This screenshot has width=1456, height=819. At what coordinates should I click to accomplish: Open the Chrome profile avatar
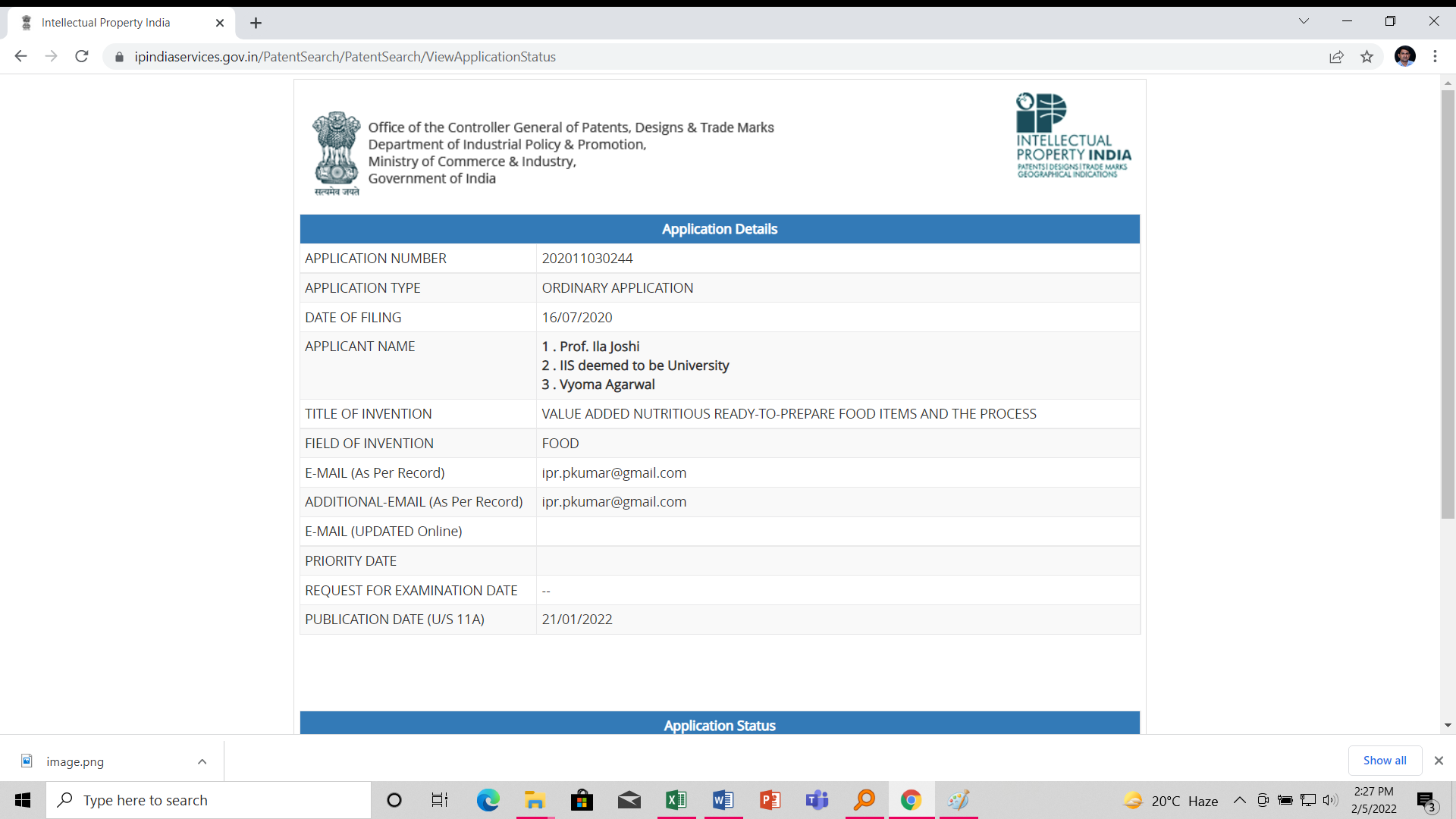pyautogui.click(x=1404, y=56)
